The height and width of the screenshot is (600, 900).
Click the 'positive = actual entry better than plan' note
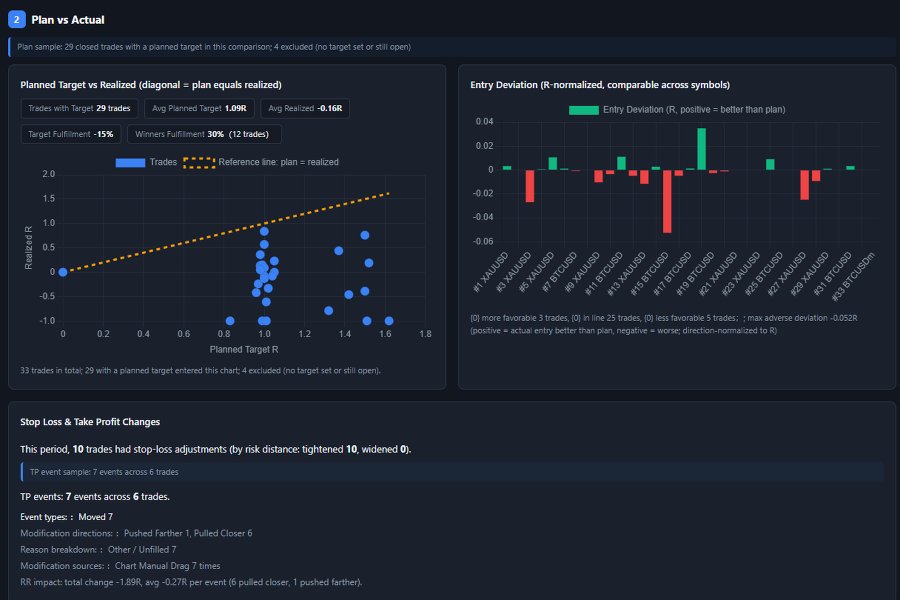pyautogui.click(x=623, y=331)
